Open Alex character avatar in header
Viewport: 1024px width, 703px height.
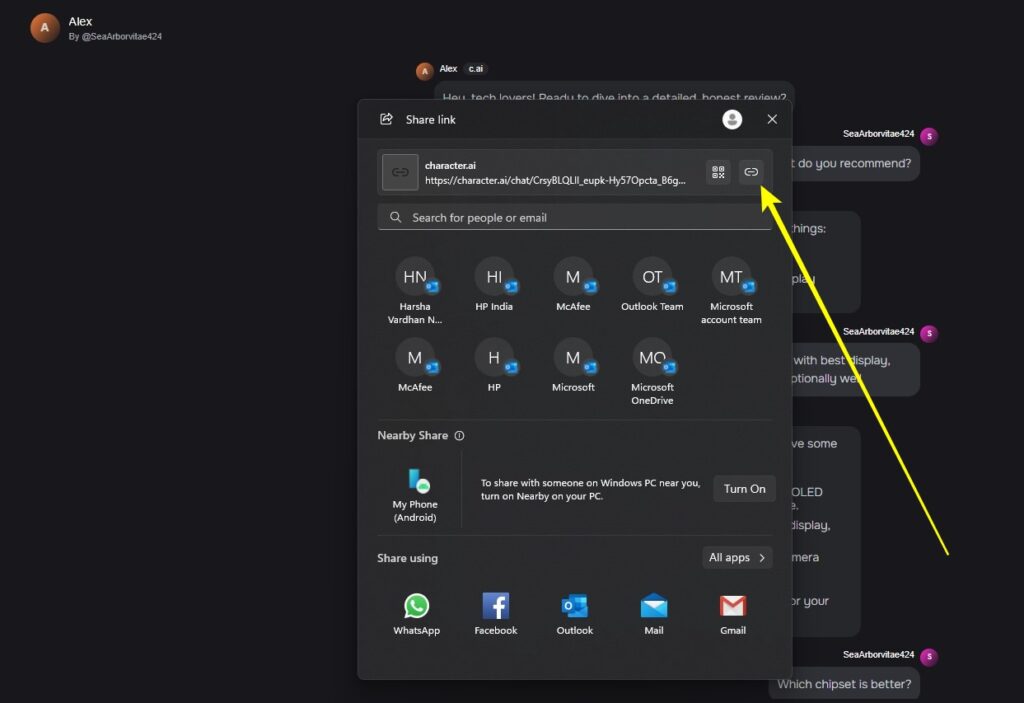[x=44, y=28]
